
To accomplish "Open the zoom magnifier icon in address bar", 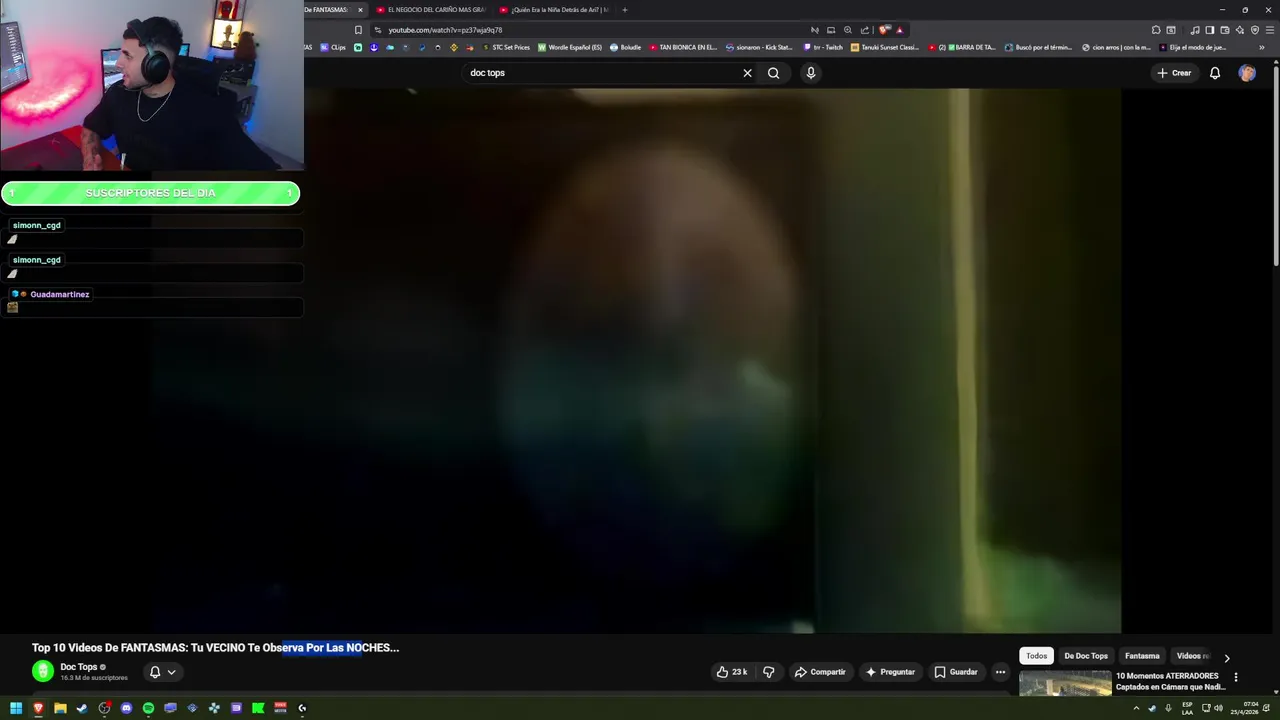I will 848,30.
